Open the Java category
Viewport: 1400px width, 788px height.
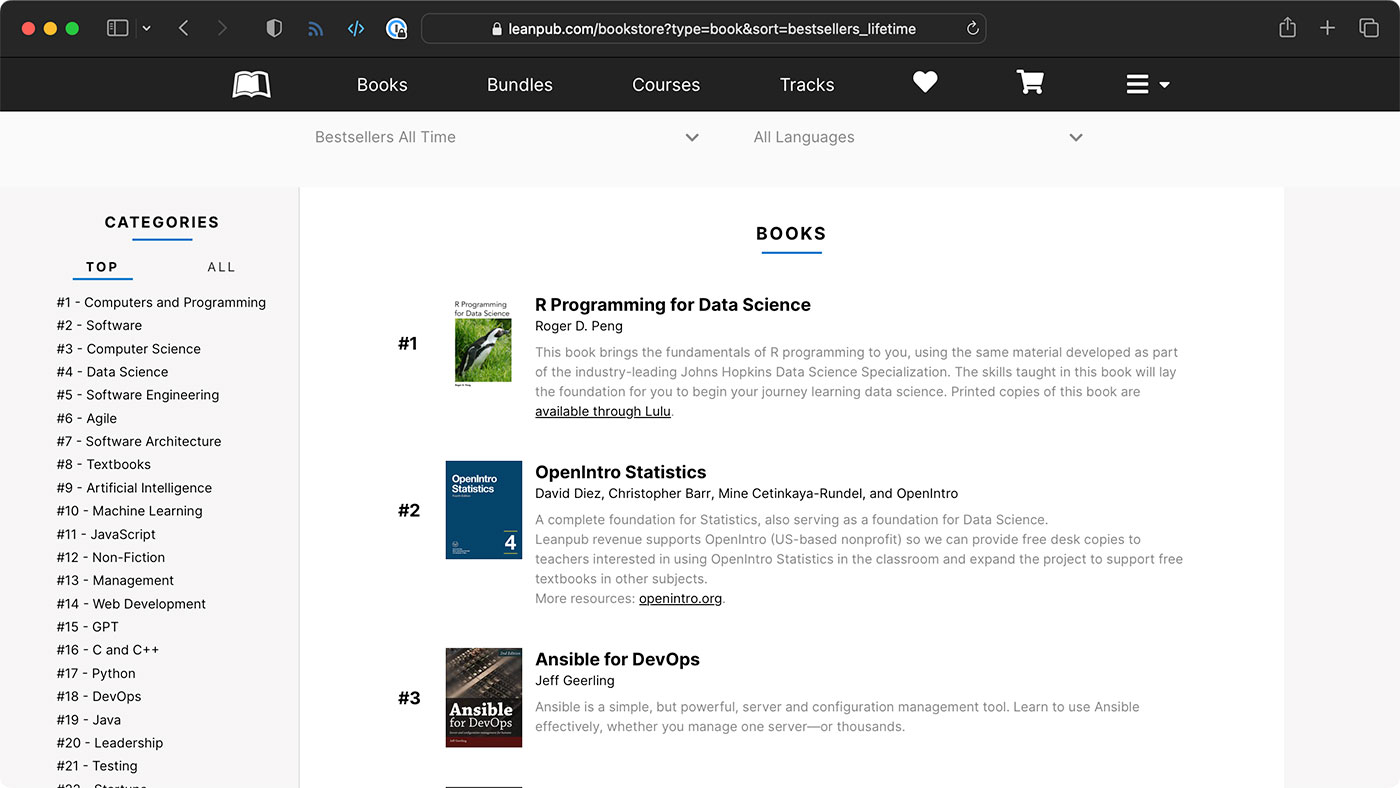point(88,720)
